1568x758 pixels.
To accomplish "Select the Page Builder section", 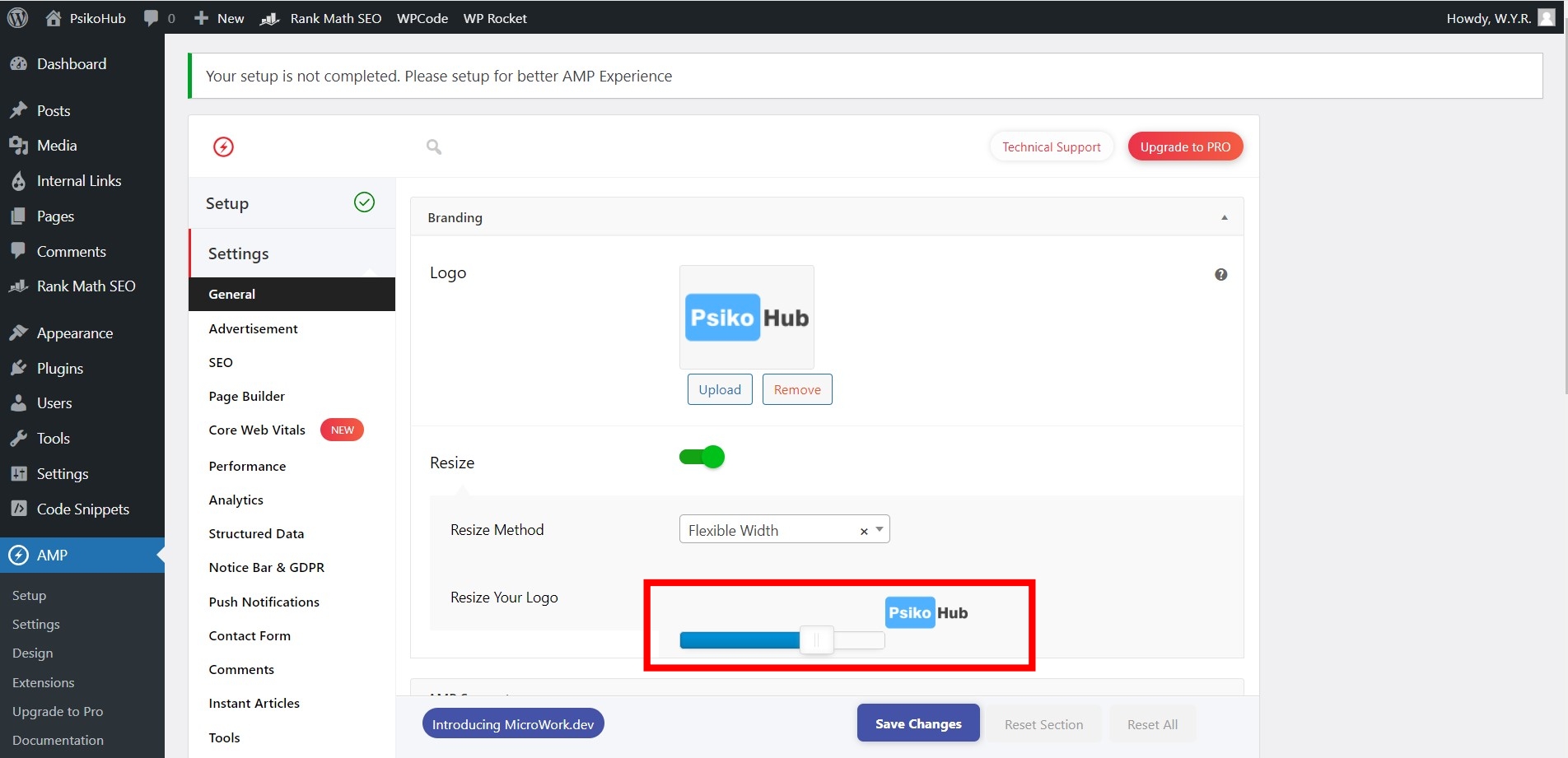I will (x=246, y=396).
